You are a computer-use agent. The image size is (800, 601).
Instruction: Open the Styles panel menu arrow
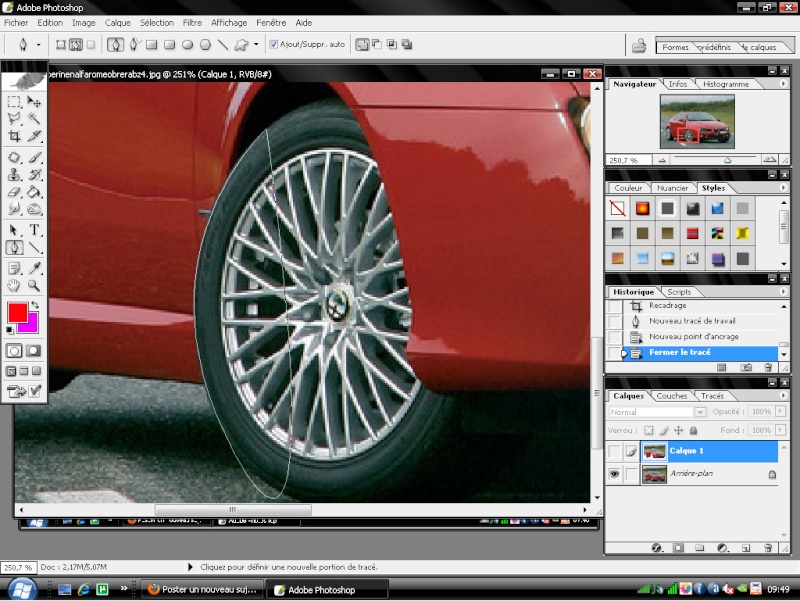click(783, 188)
